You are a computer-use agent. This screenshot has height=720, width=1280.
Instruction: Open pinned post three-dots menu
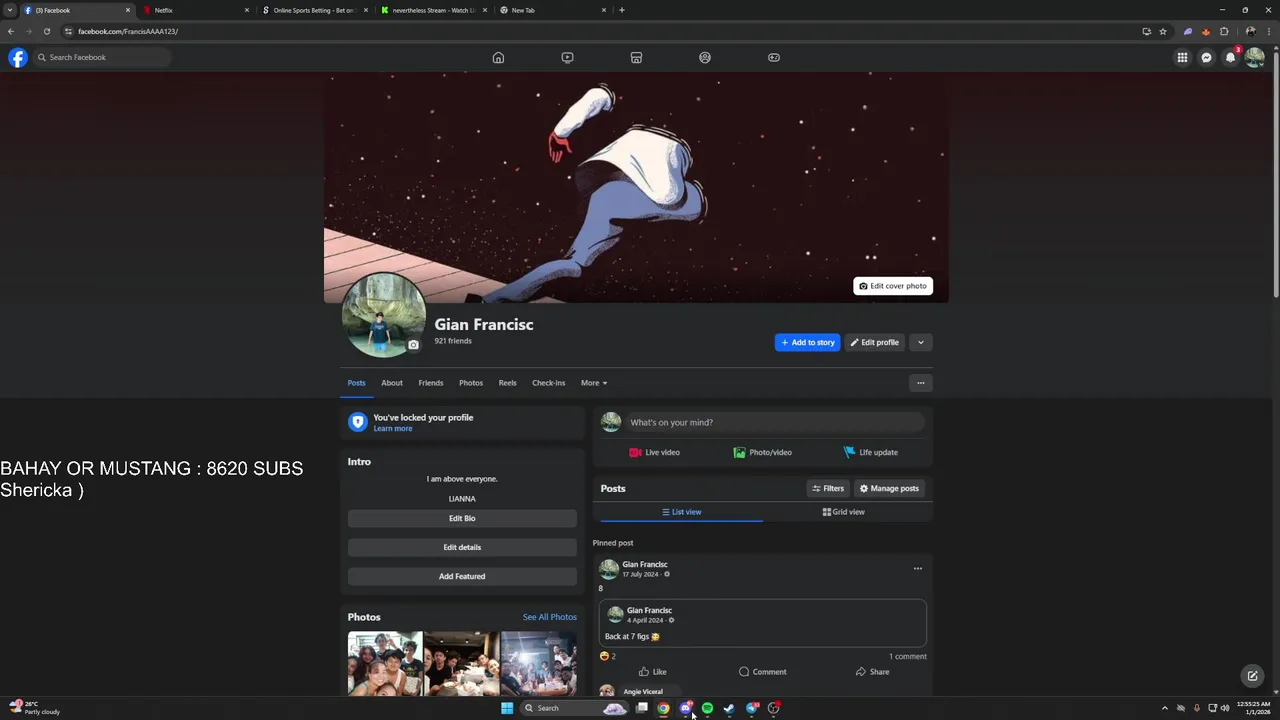pyautogui.click(x=917, y=569)
